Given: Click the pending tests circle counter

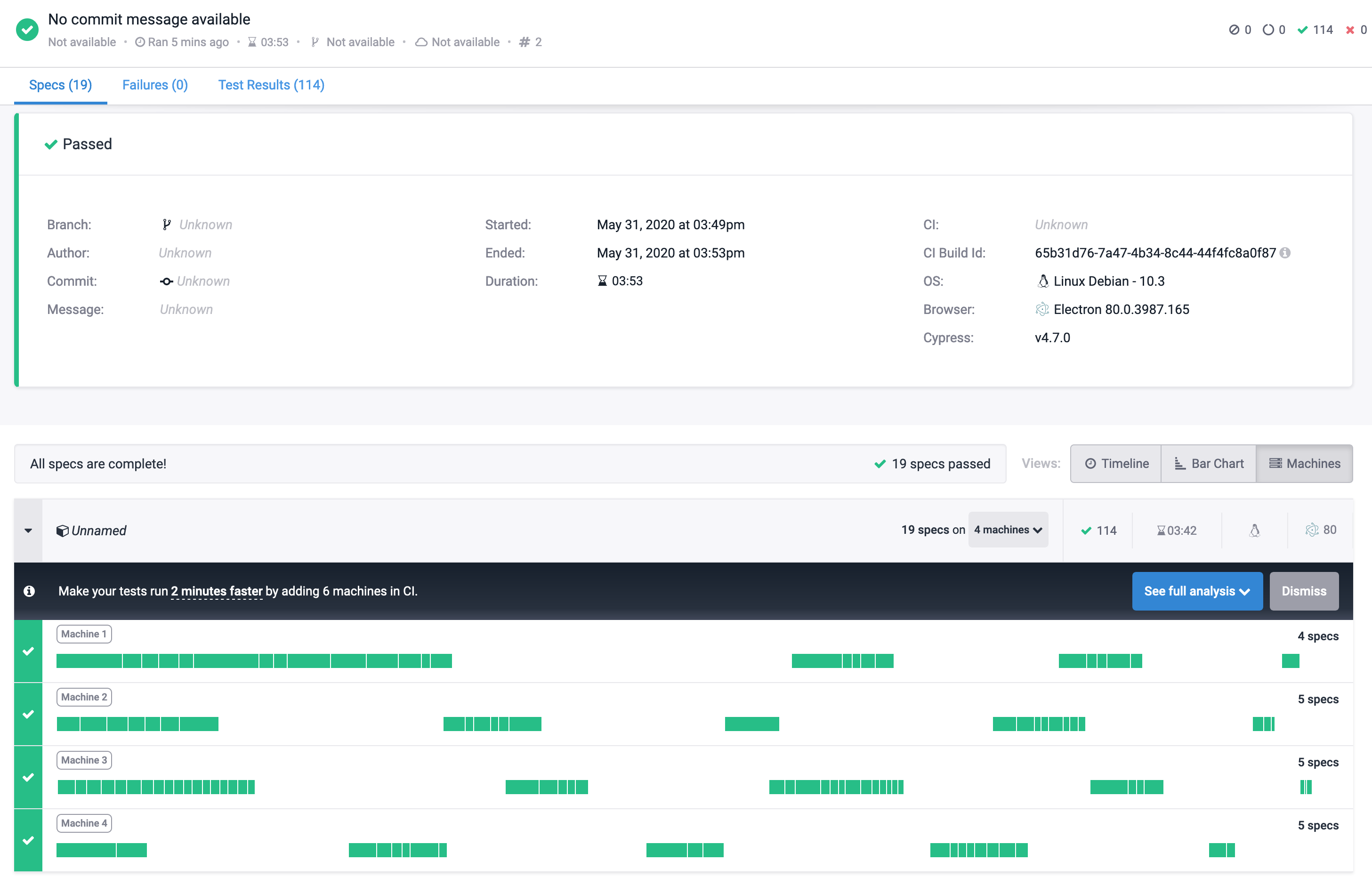Looking at the screenshot, I should point(1268,30).
